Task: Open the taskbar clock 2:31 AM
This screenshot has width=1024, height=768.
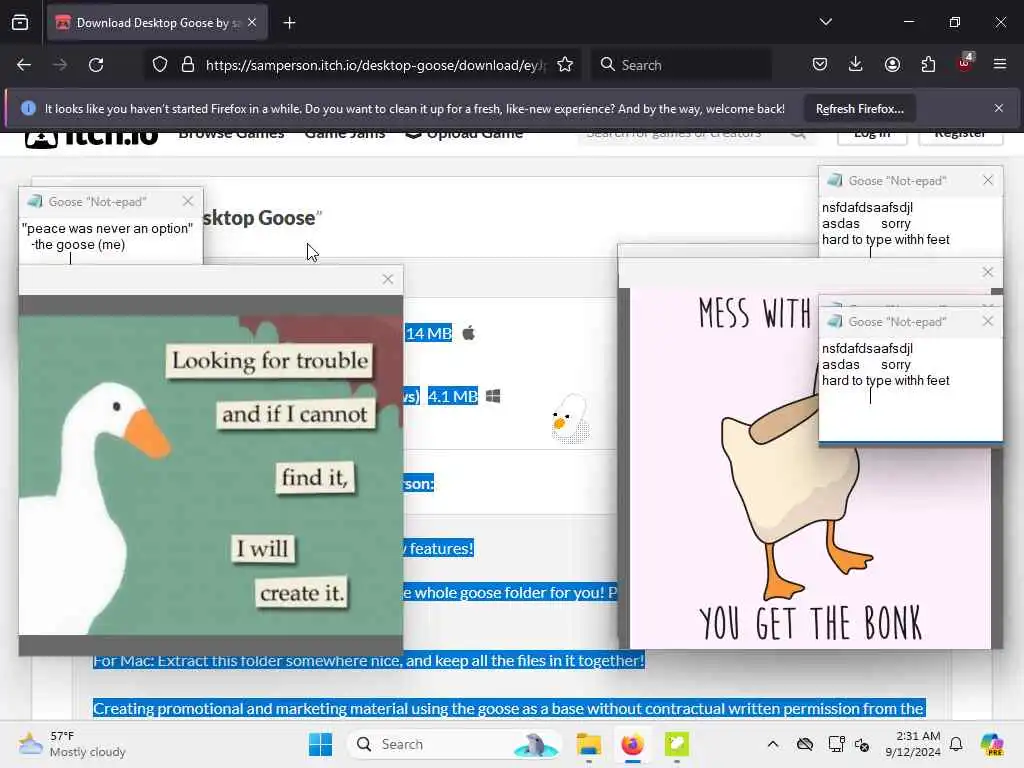Action: coord(913,744)
